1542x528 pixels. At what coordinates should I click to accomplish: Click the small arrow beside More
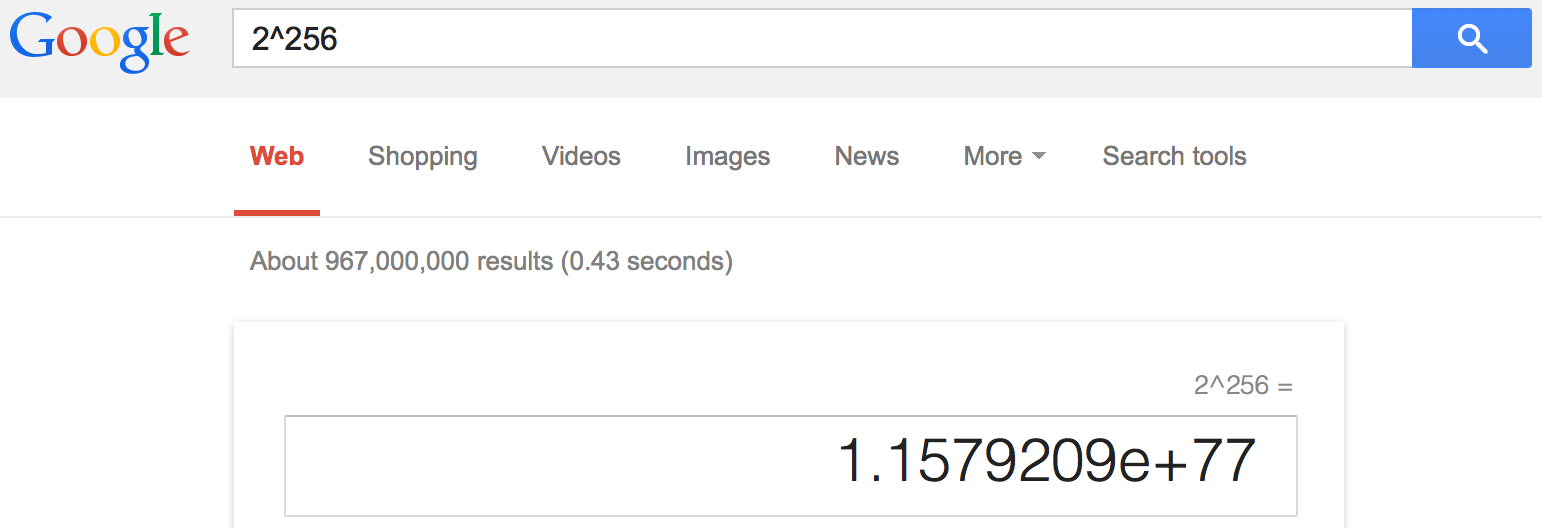pyautogui.click(x=1038, y=156)
